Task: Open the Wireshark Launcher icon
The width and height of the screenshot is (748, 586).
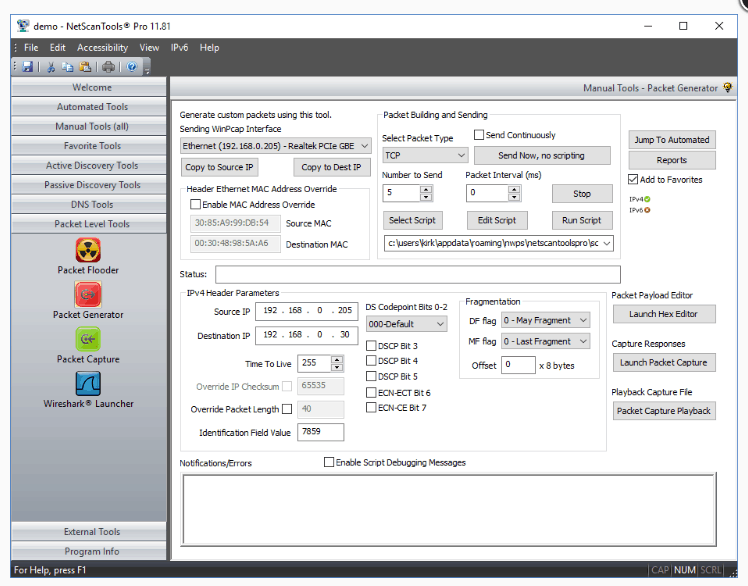Action: tap(88, 384)
